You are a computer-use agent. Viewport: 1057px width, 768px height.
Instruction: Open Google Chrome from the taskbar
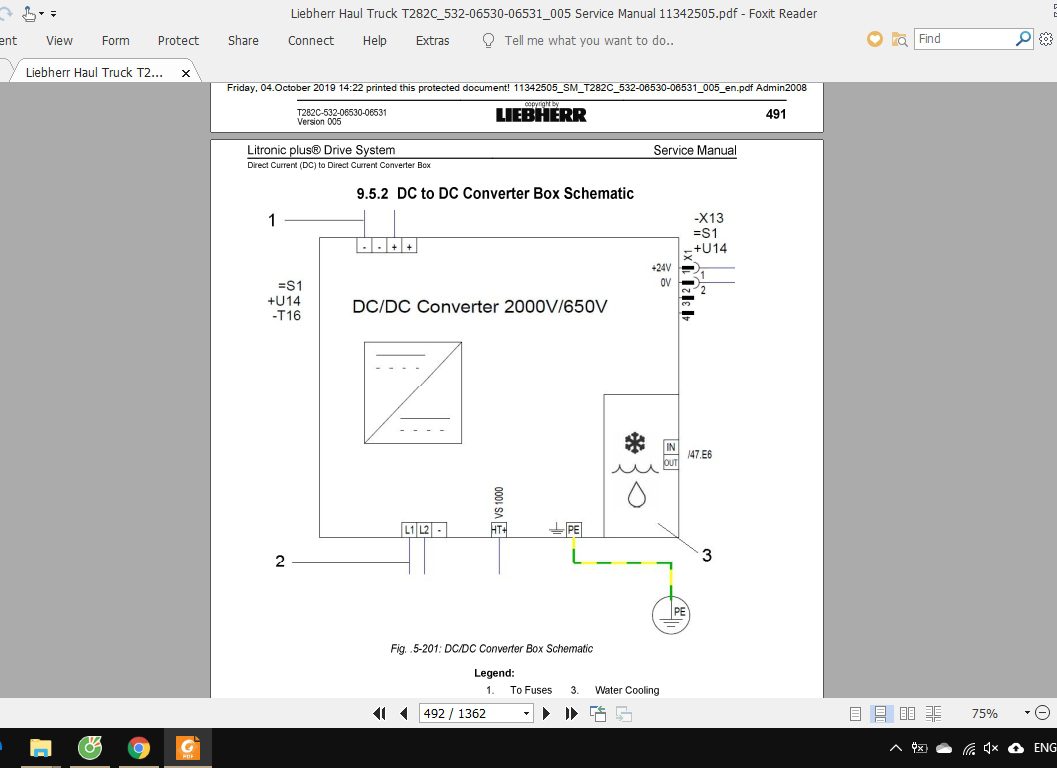coord(139,748)
